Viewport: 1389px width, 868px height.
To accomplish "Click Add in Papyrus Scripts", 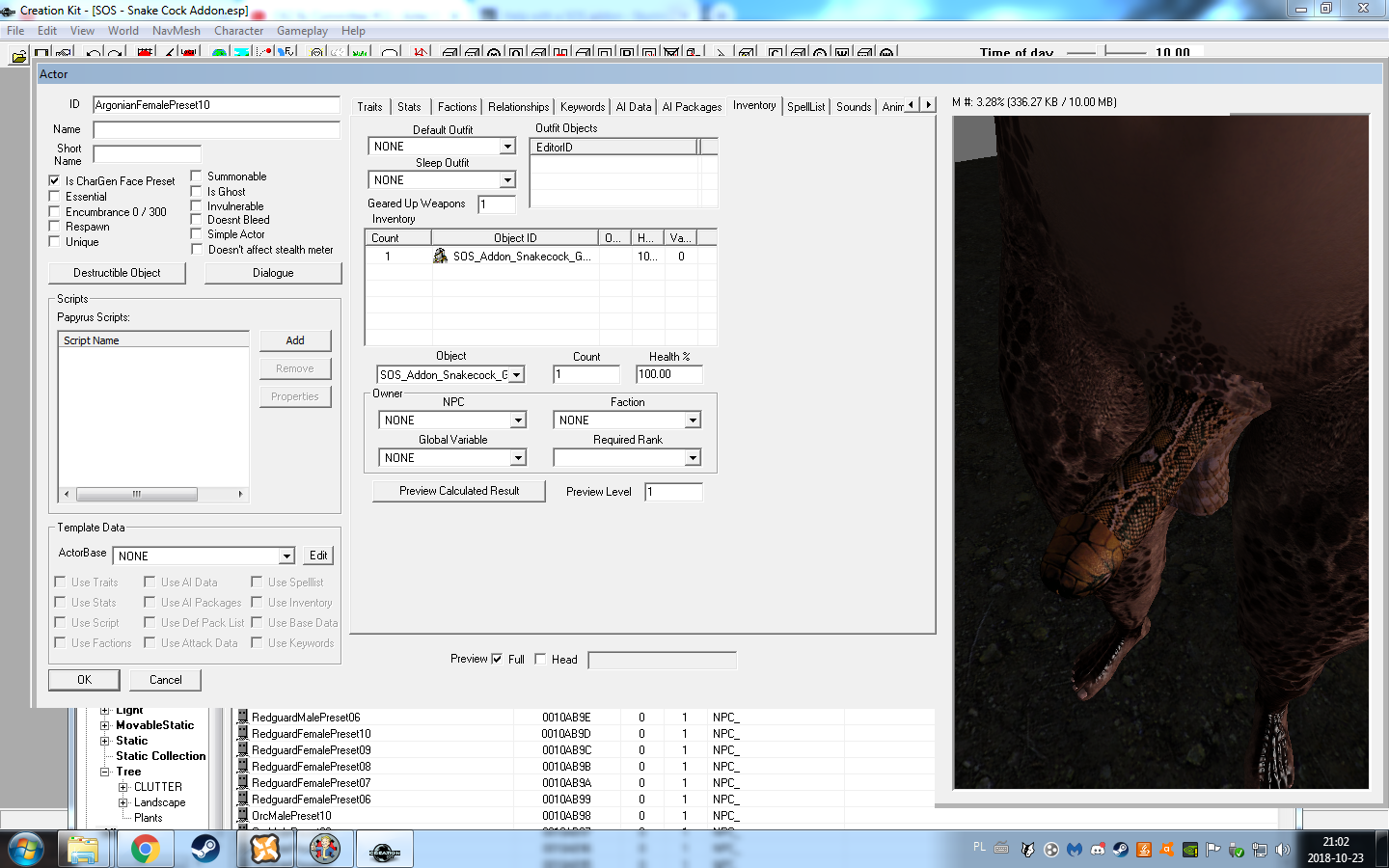I will [x=295, y=340].
